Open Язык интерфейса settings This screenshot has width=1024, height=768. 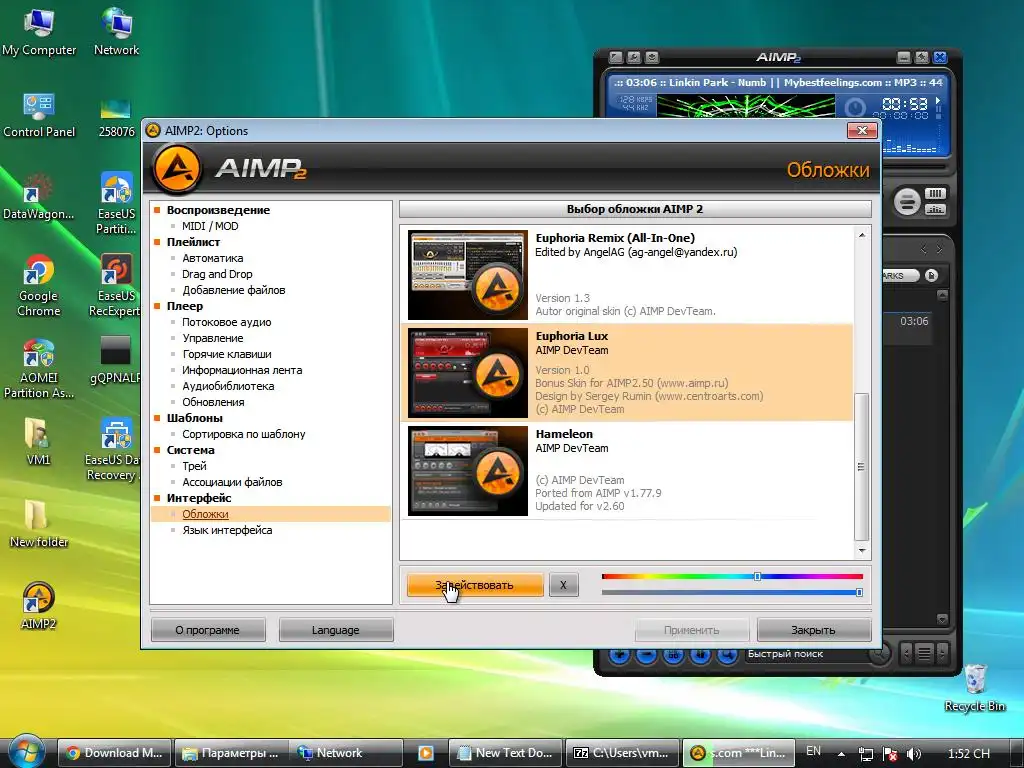tap(227, 530)
